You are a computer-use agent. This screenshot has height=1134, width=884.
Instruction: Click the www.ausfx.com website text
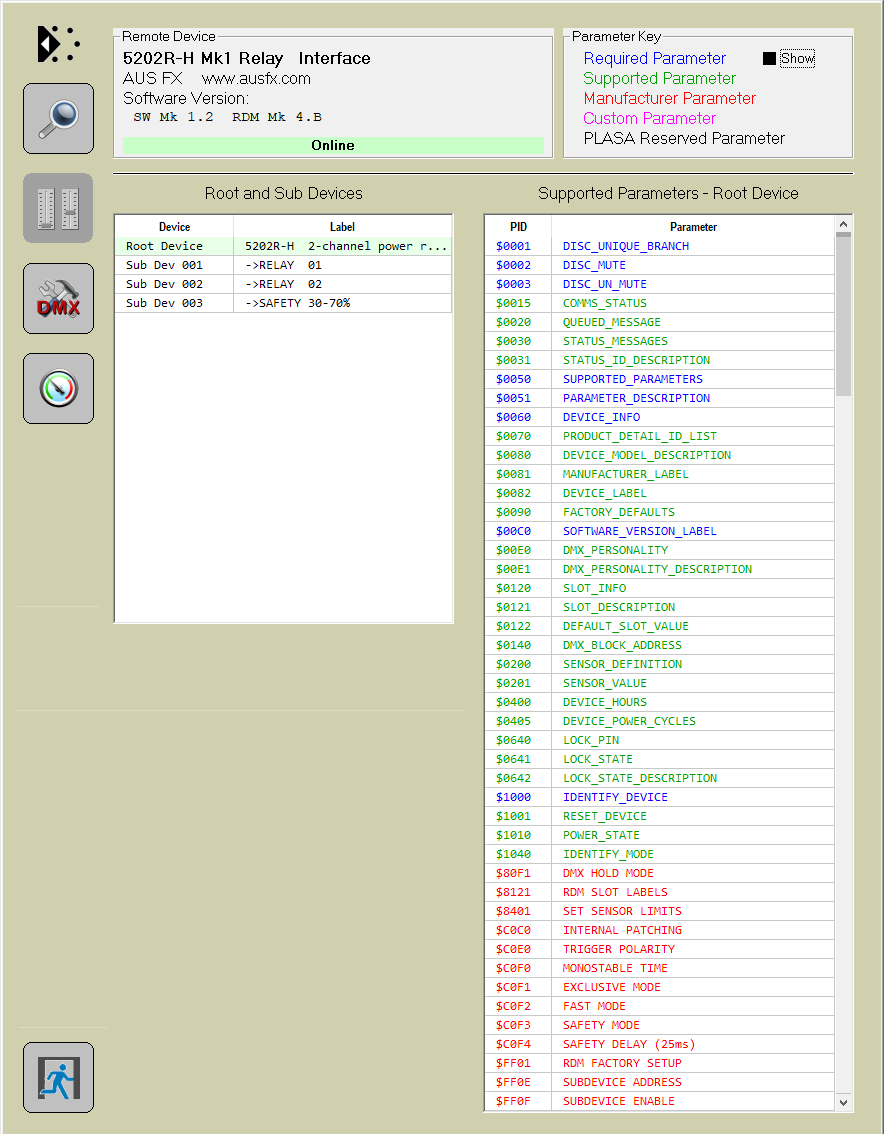[x=256, y=78]
